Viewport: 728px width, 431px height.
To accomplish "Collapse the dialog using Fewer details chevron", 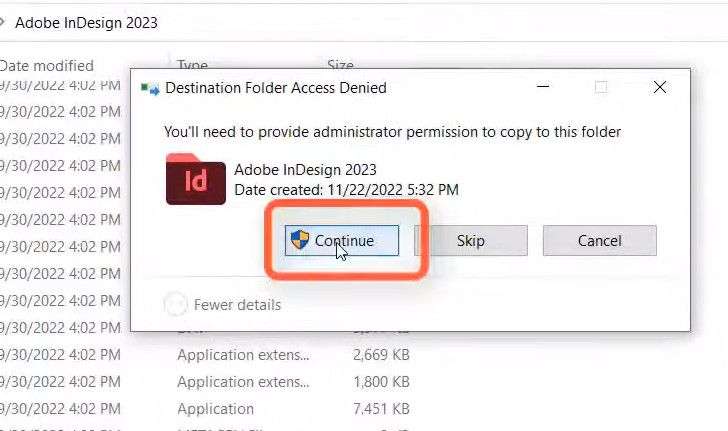I will tap(175, 304).
